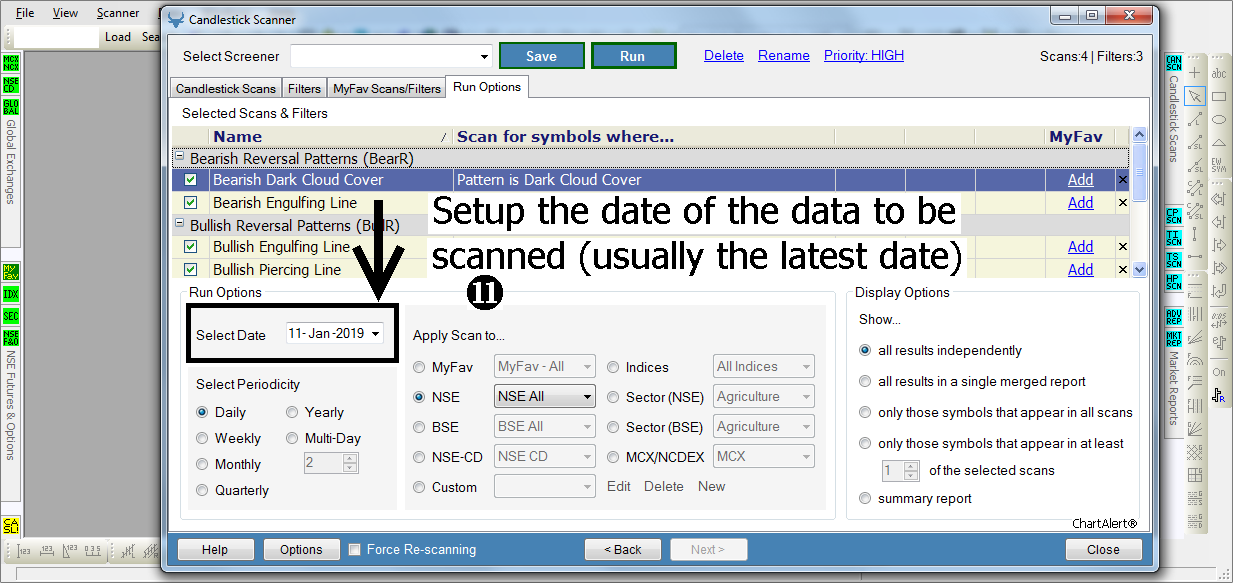Enable the Force Re-scanning checkbox
The width and height of the screenshot is (1233, 583).
coord(354,549)
